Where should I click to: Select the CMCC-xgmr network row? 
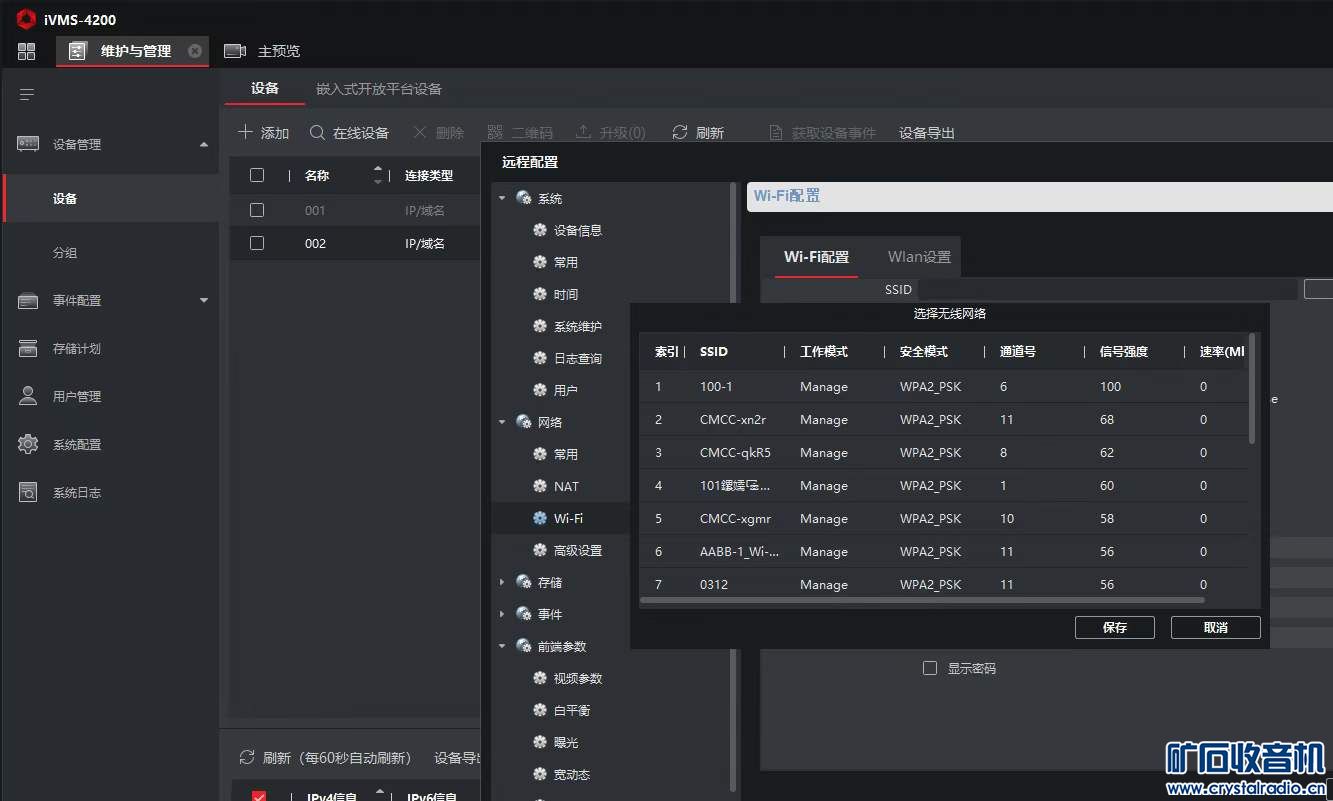click(943, 518)
